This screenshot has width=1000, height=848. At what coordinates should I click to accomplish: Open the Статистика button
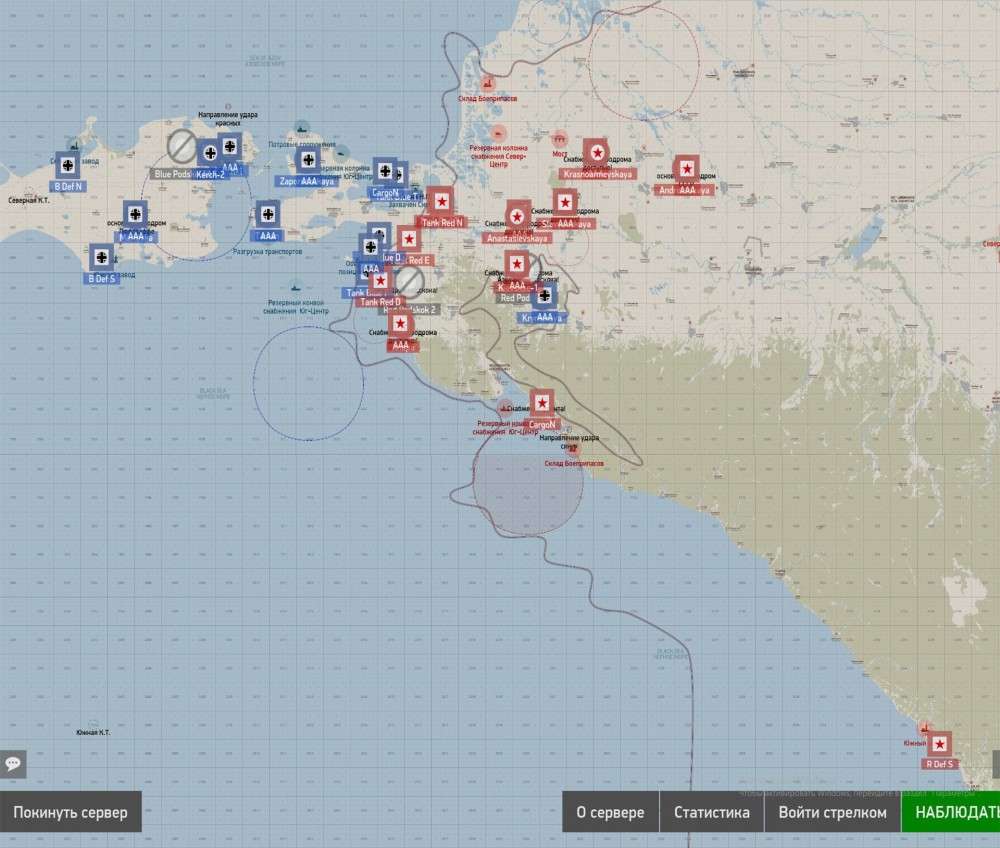point(712,812)
